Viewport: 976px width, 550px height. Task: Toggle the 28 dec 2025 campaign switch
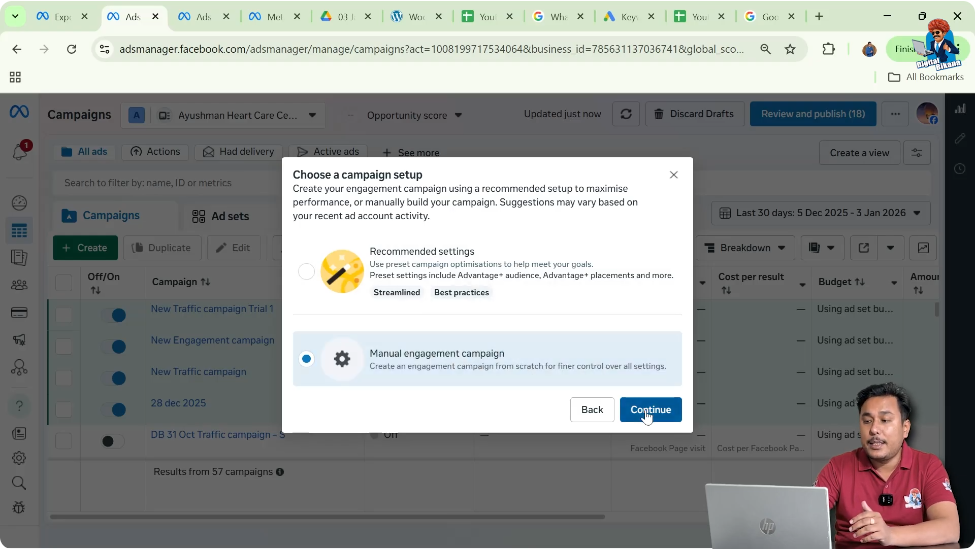115,409
